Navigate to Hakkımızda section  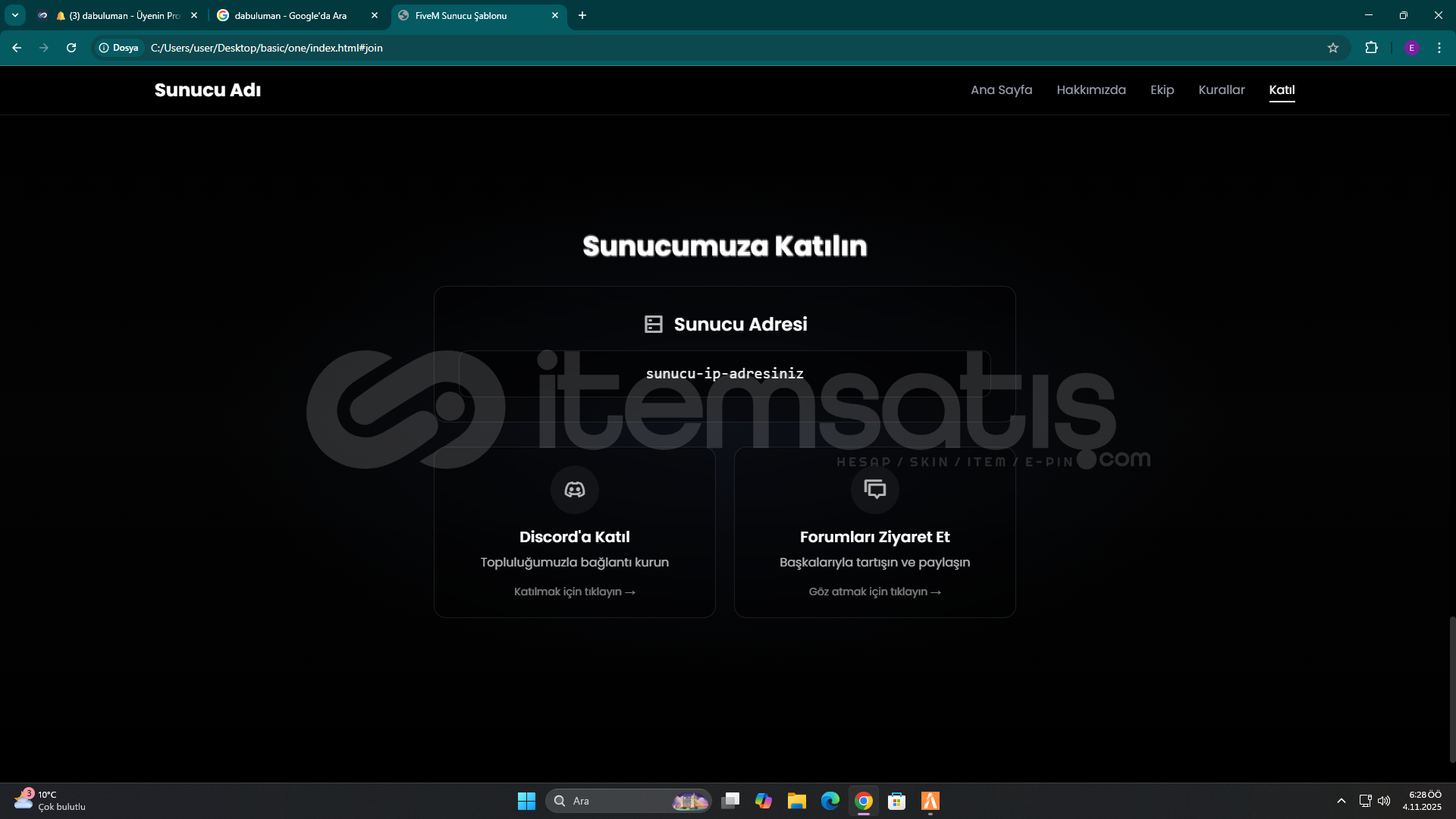click(x=1090, y=89)
